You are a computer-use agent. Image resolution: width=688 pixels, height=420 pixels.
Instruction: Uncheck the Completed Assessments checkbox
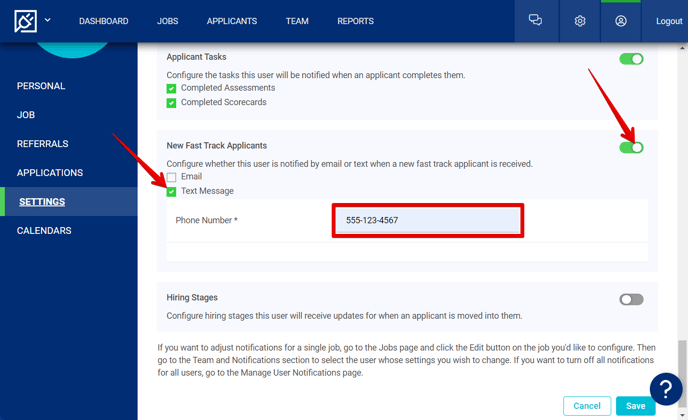[171, 89]
